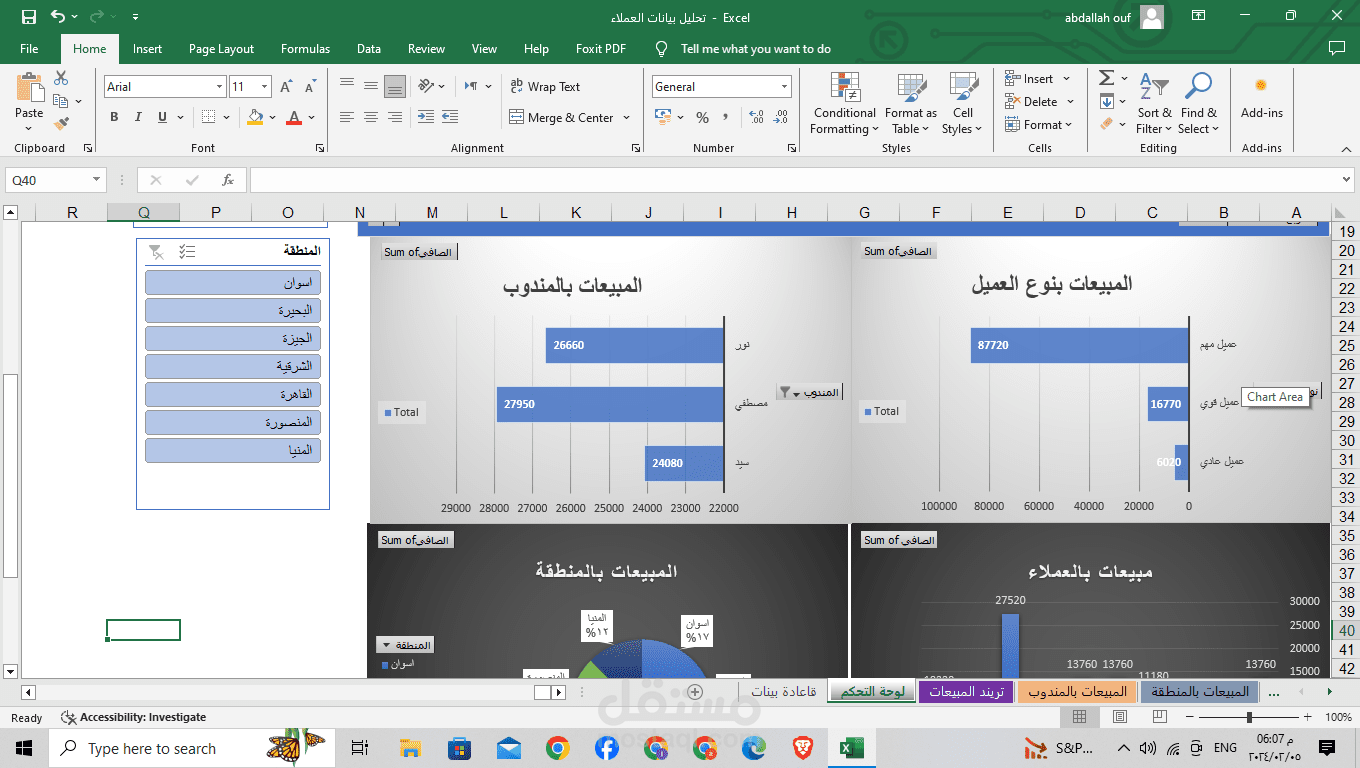1360x768 pixels.
Task: Click the Percent Style icon
Action: 702,117
